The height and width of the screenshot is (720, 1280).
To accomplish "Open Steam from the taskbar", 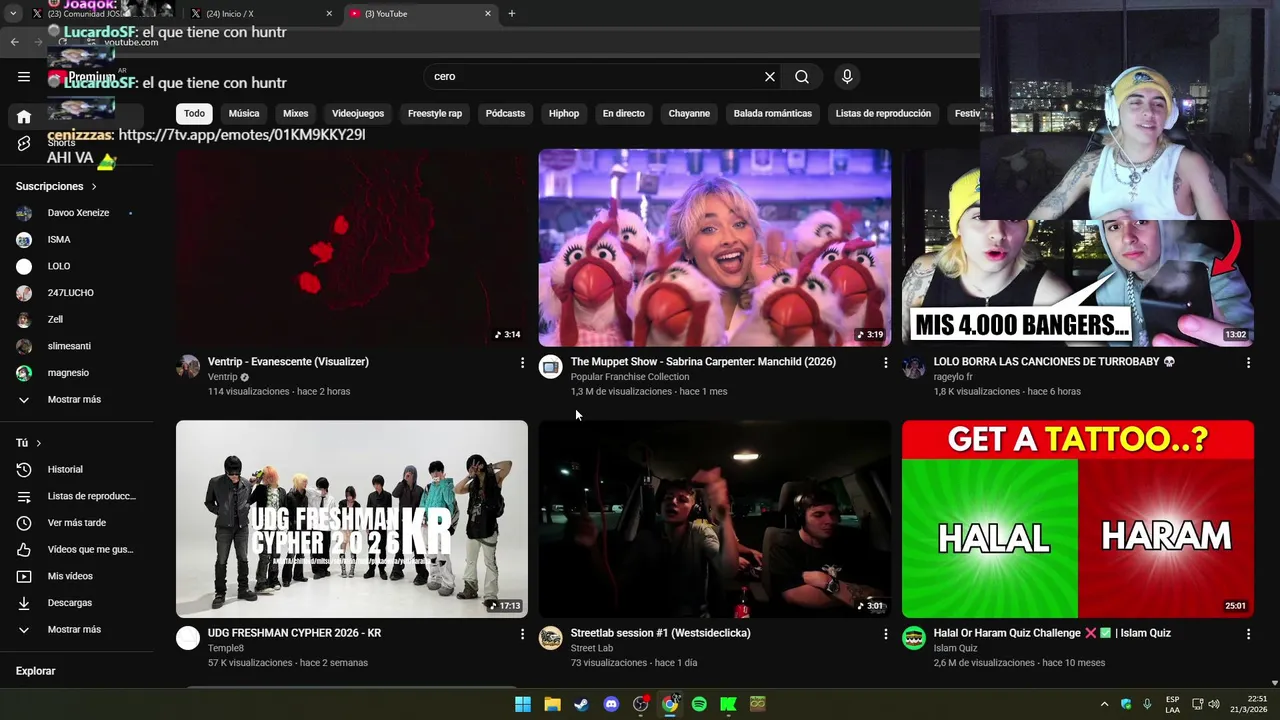I will [x=581, y=704].
